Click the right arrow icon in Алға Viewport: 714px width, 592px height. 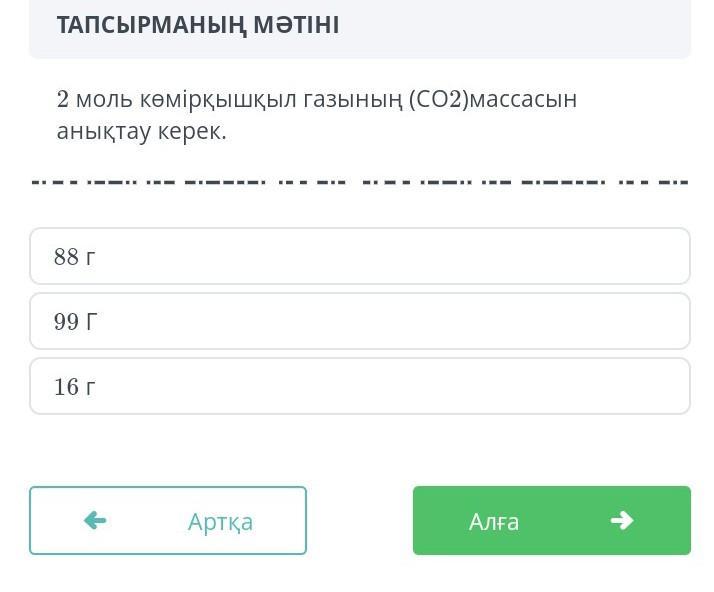click(x=622, y=520)
